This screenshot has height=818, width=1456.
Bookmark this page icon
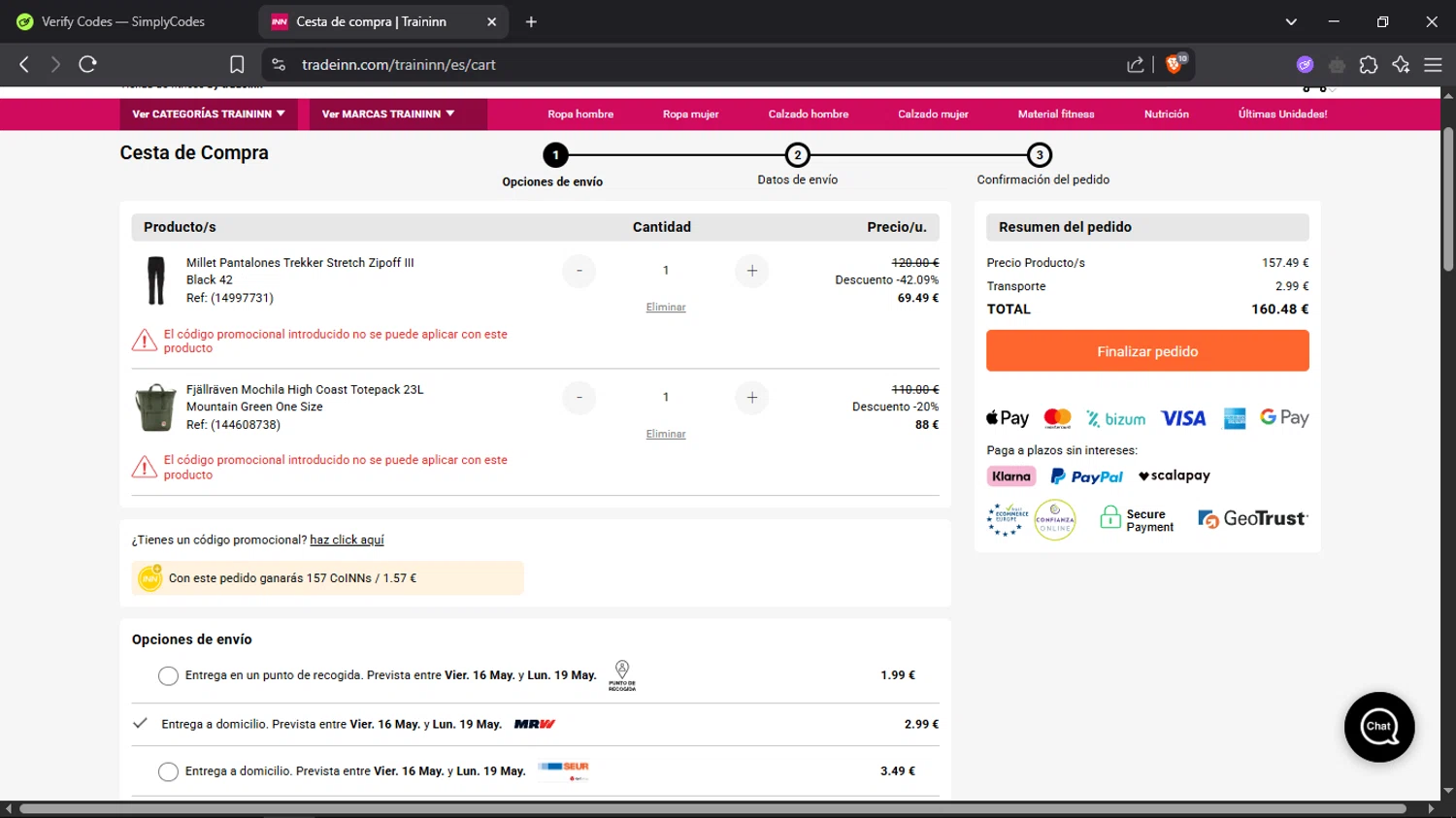(x=237, y=64)
